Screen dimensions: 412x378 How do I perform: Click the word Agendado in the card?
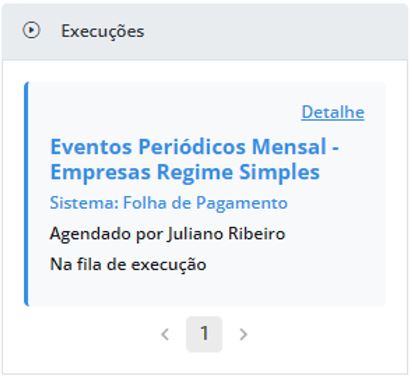[x=90, y=234]
